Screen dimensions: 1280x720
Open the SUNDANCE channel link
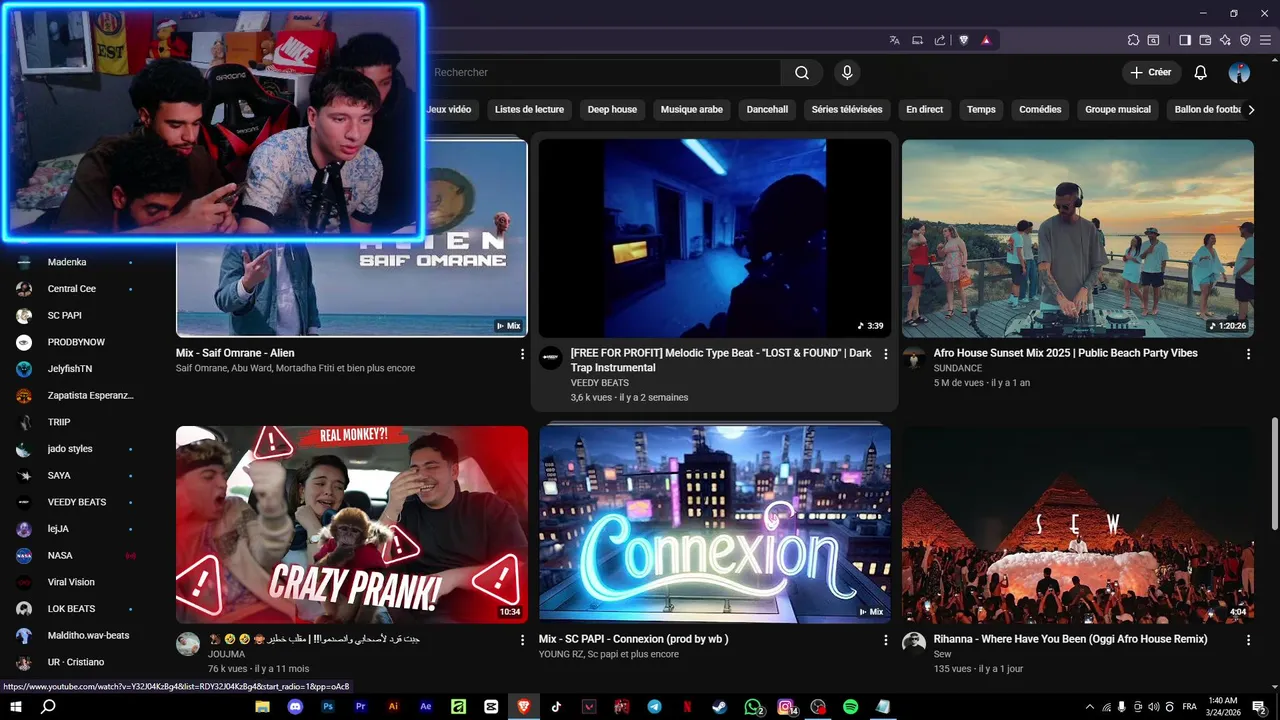coord(958,368)
